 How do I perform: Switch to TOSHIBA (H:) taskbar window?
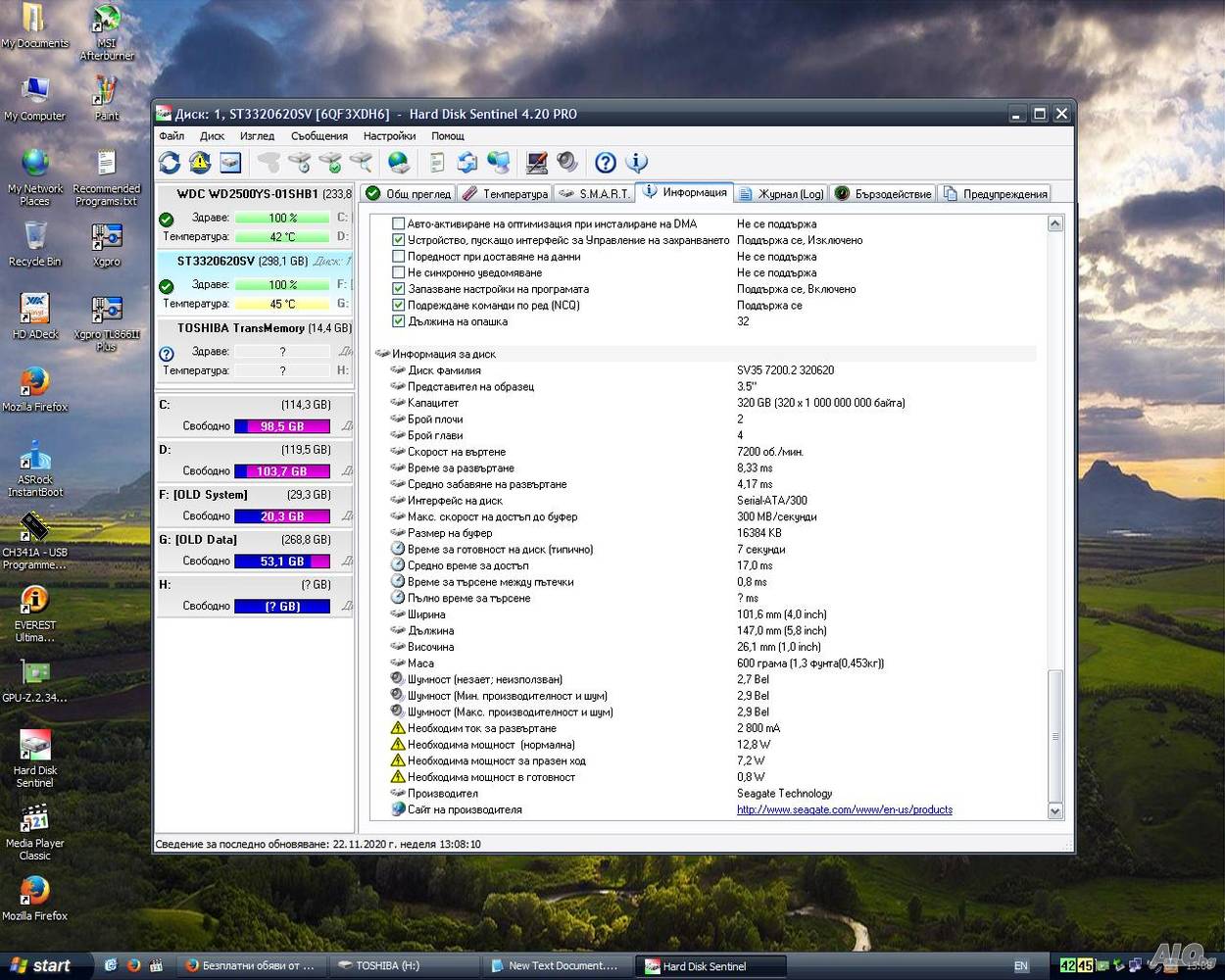tap(404, 965)
